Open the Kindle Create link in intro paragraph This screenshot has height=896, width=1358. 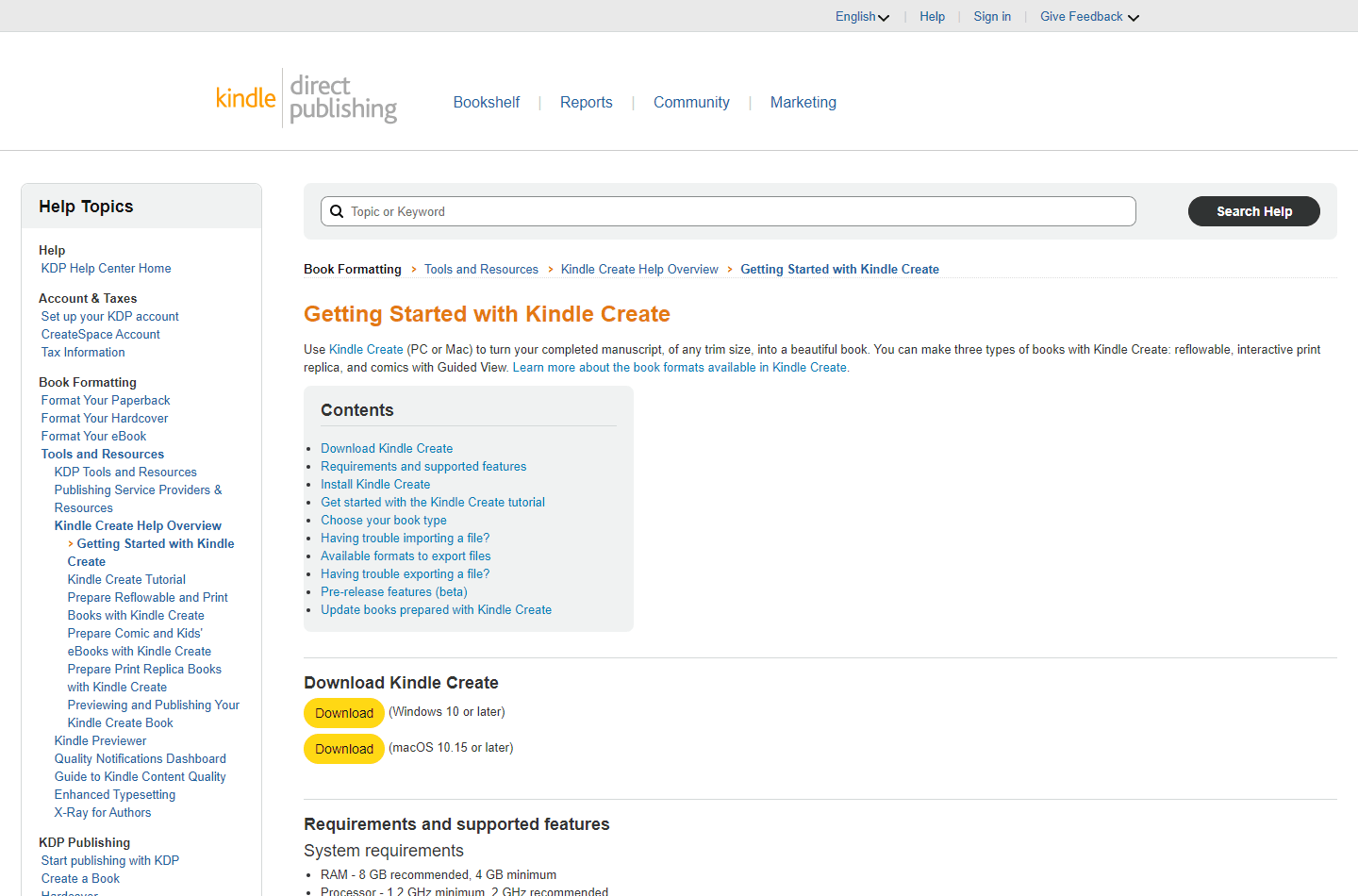click(x=366, y=349)
